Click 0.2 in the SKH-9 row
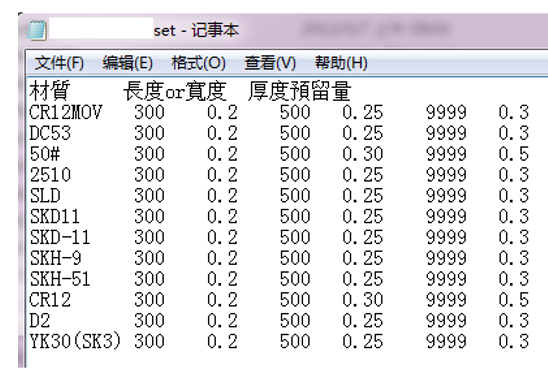The width and height of the screenshot is (548, 382). click(x=222, y=258)
